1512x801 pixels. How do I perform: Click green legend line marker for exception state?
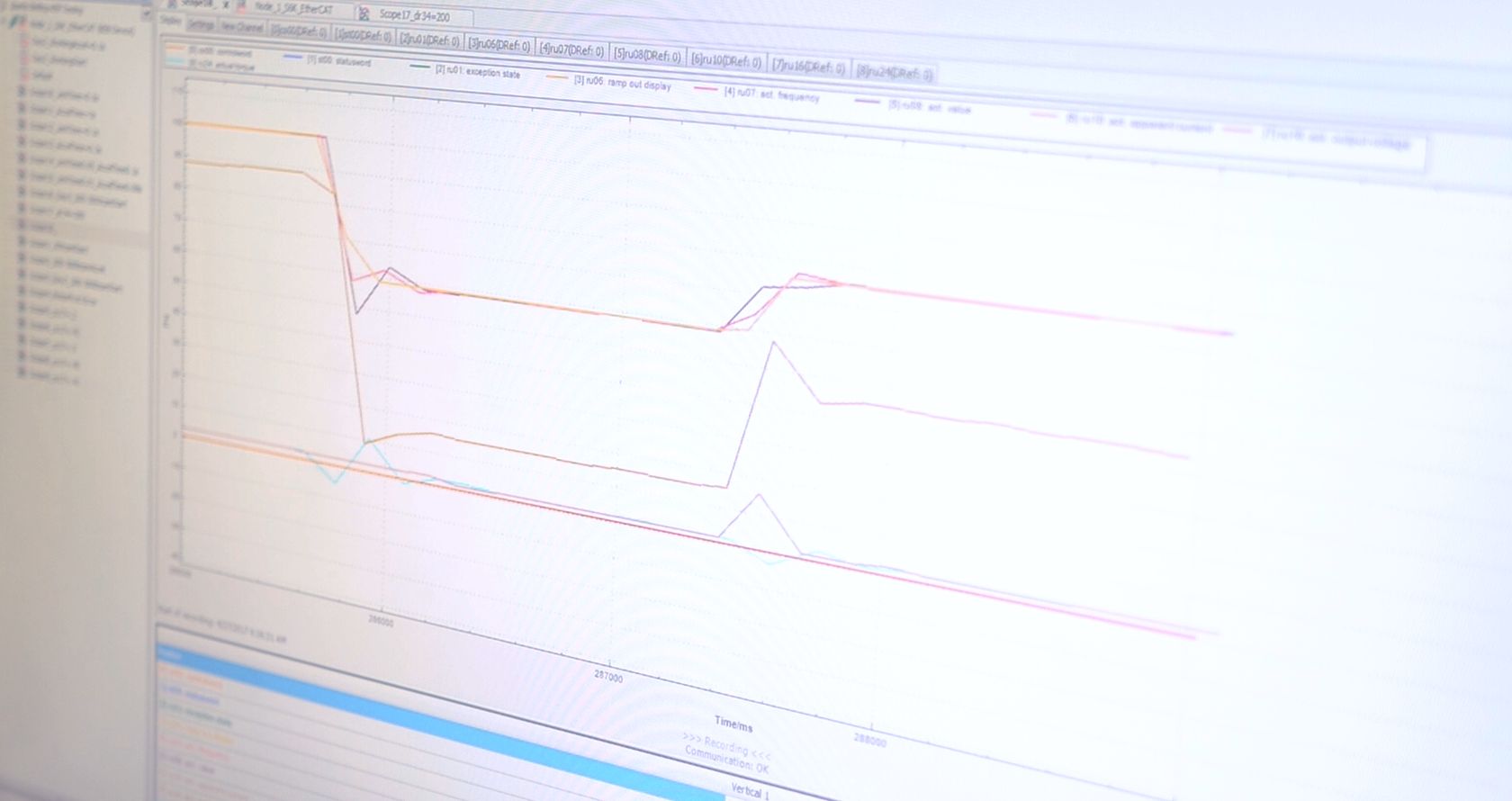419,66
